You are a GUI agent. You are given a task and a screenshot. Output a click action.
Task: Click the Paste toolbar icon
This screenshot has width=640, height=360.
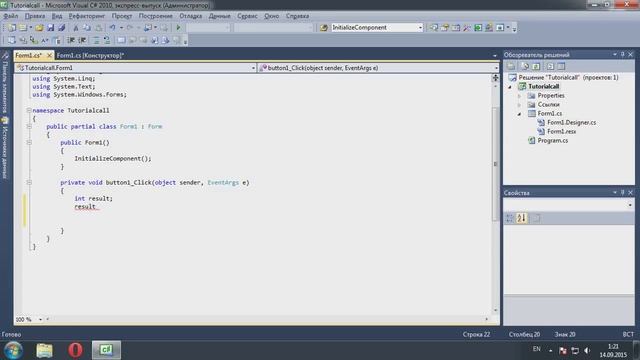point(98,28)
